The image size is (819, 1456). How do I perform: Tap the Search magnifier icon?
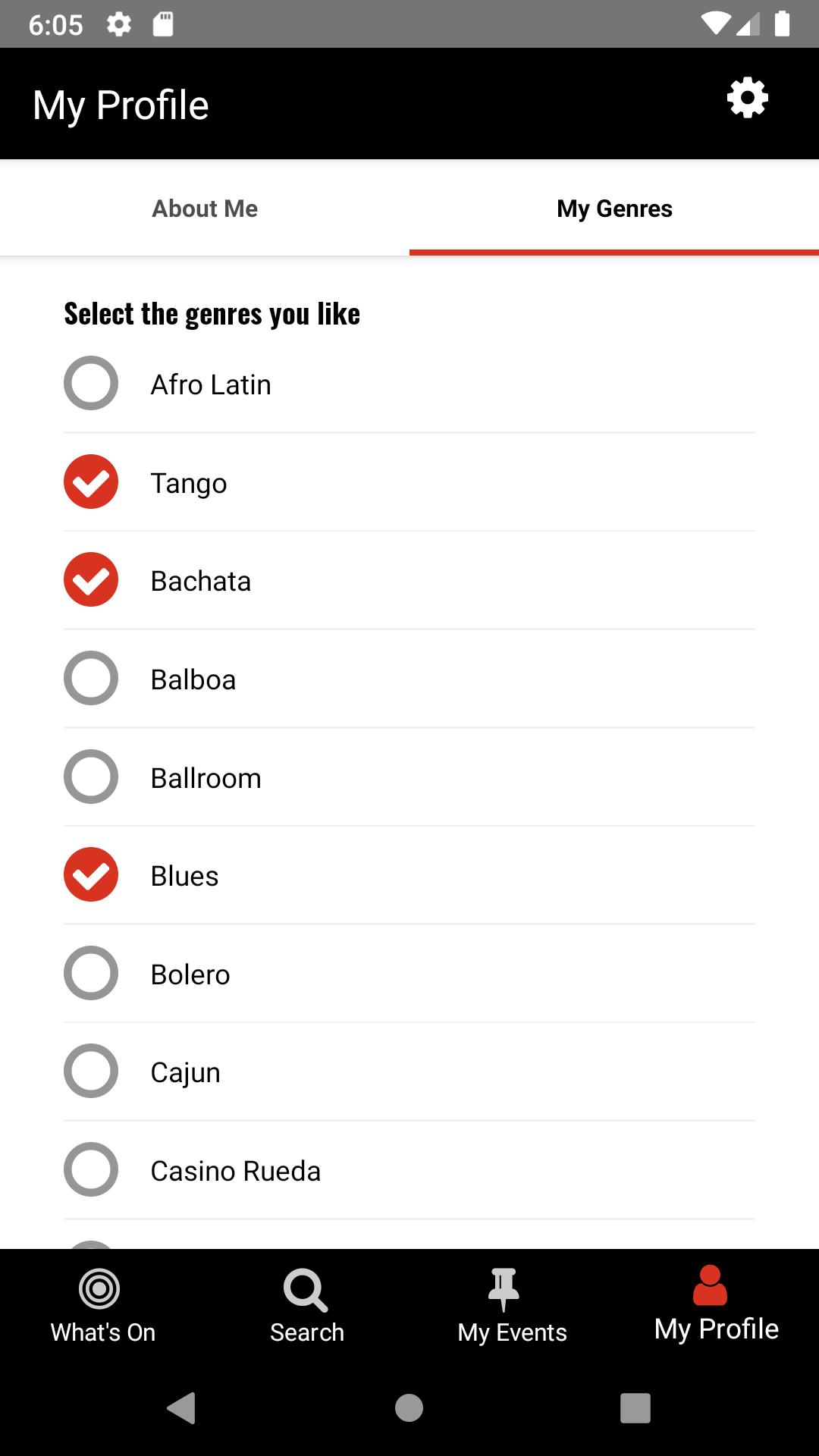point(306,1290)
